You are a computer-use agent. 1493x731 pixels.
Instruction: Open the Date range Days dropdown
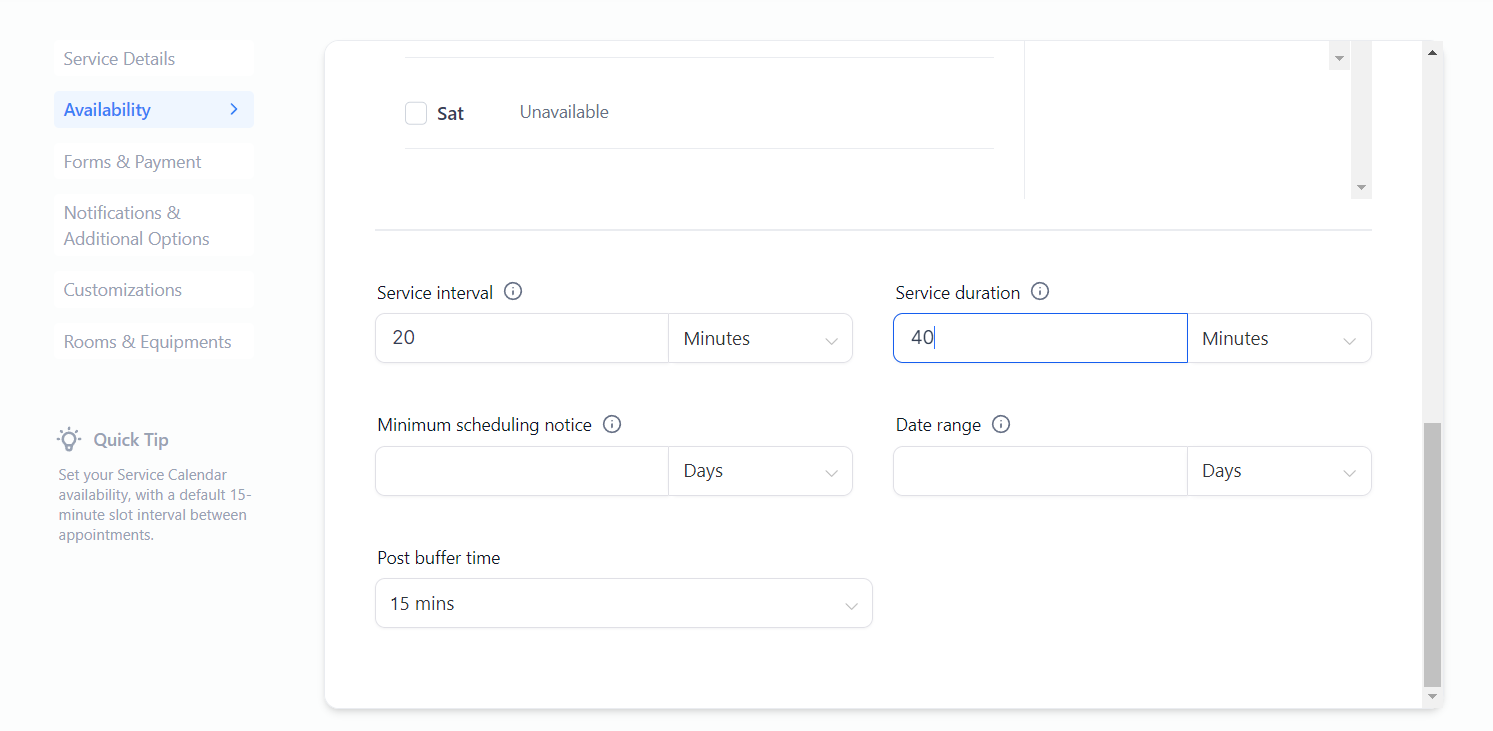click(1279, 471)
